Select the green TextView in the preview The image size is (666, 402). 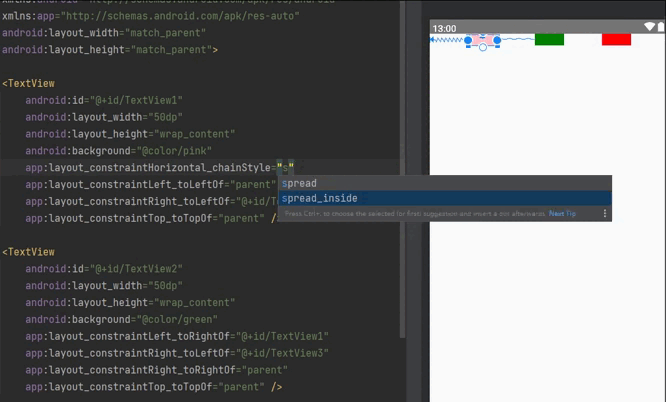[549, 39]
